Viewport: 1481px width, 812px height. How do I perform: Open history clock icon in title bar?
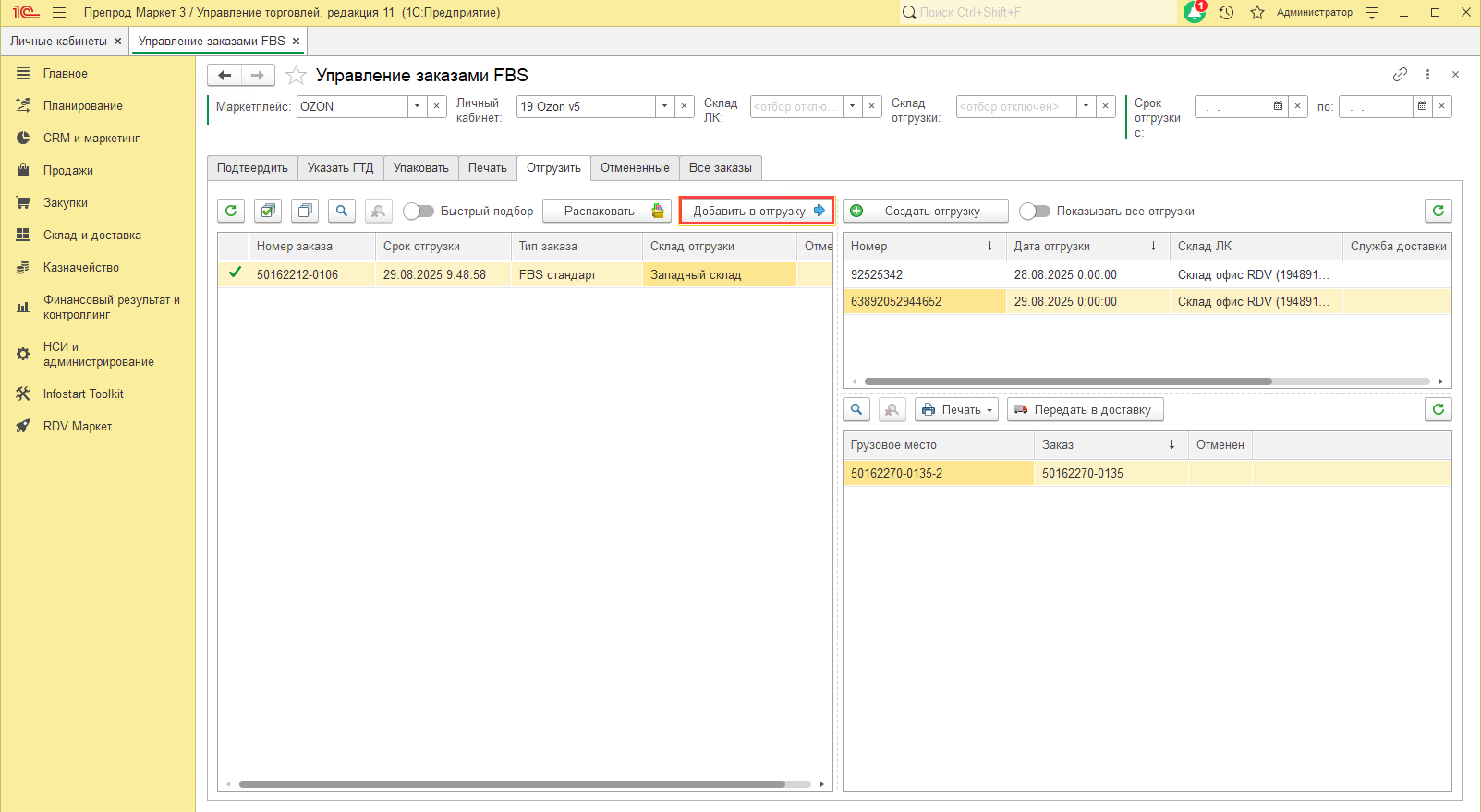[x=1226, y=12]
